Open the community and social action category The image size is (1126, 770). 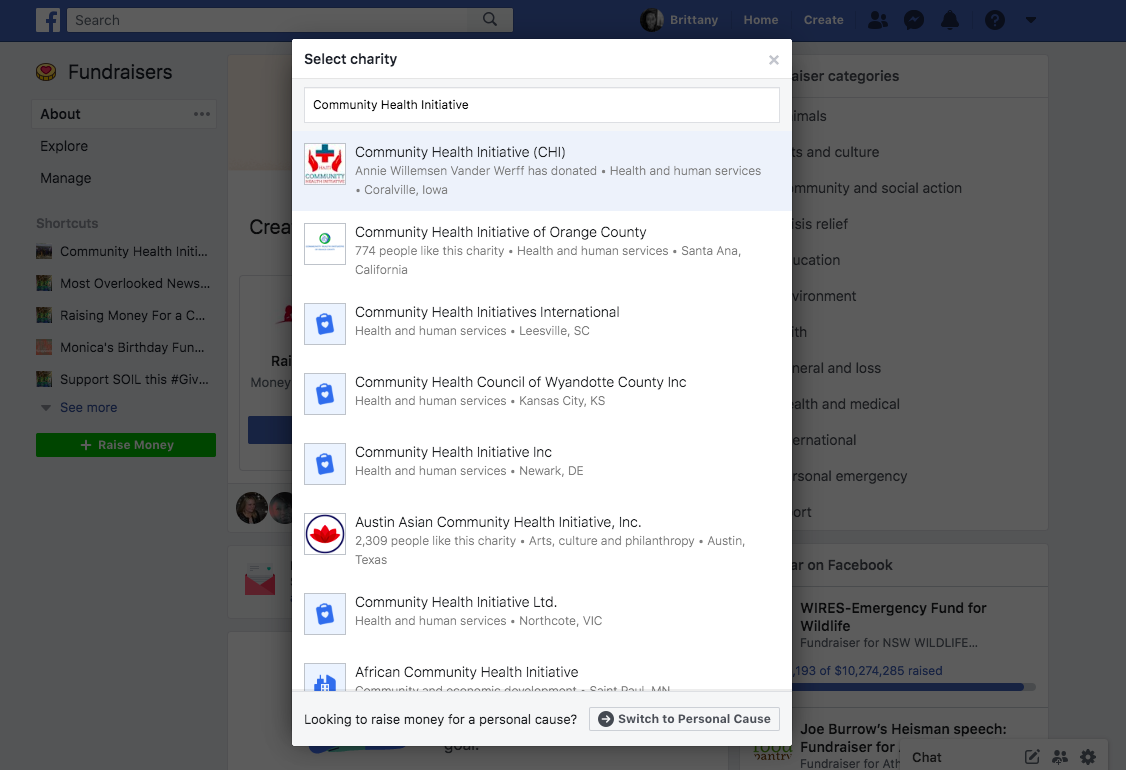pyautogui.click(x=877, y=188)
